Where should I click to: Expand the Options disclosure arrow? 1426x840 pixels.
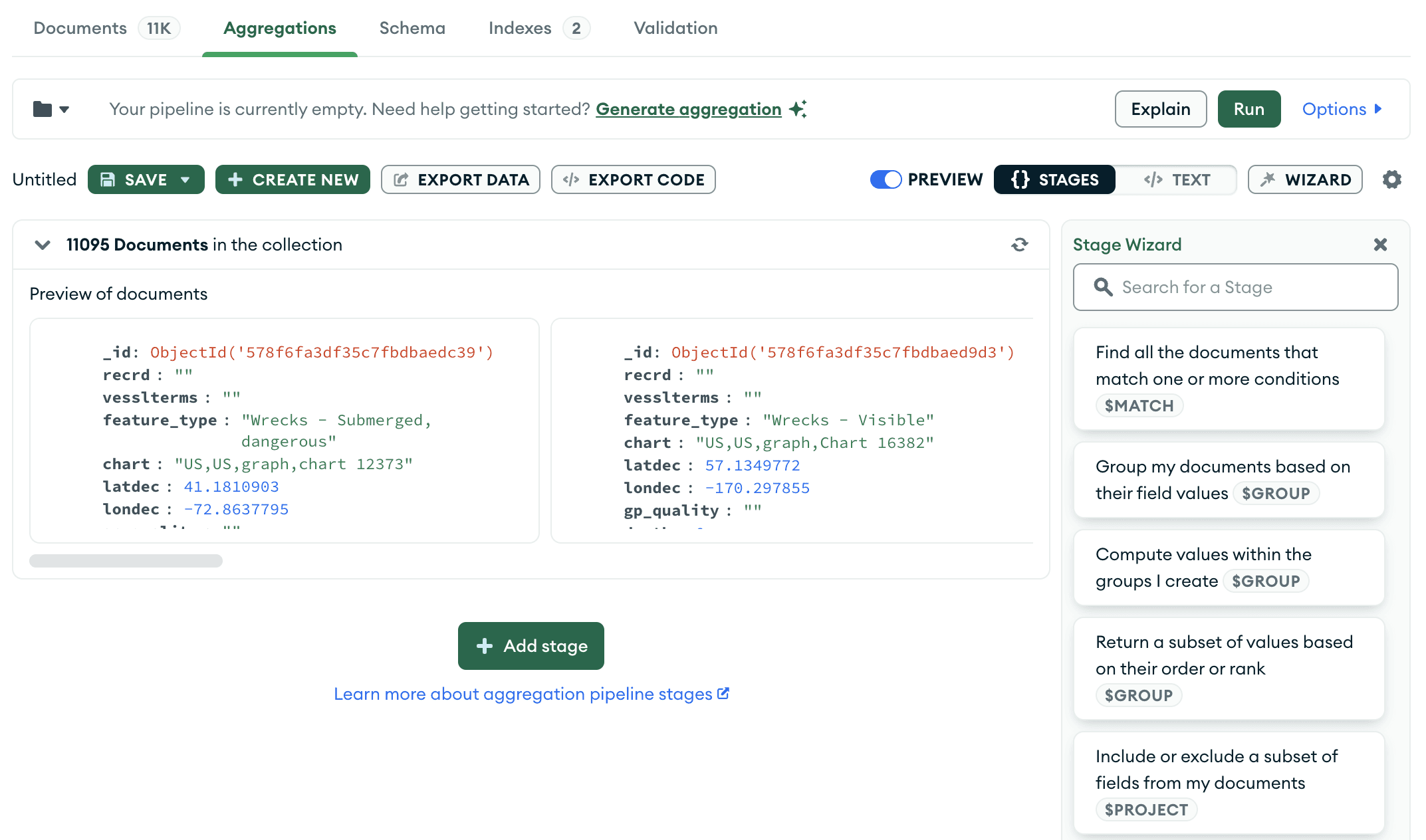[x=1378, y=109]
